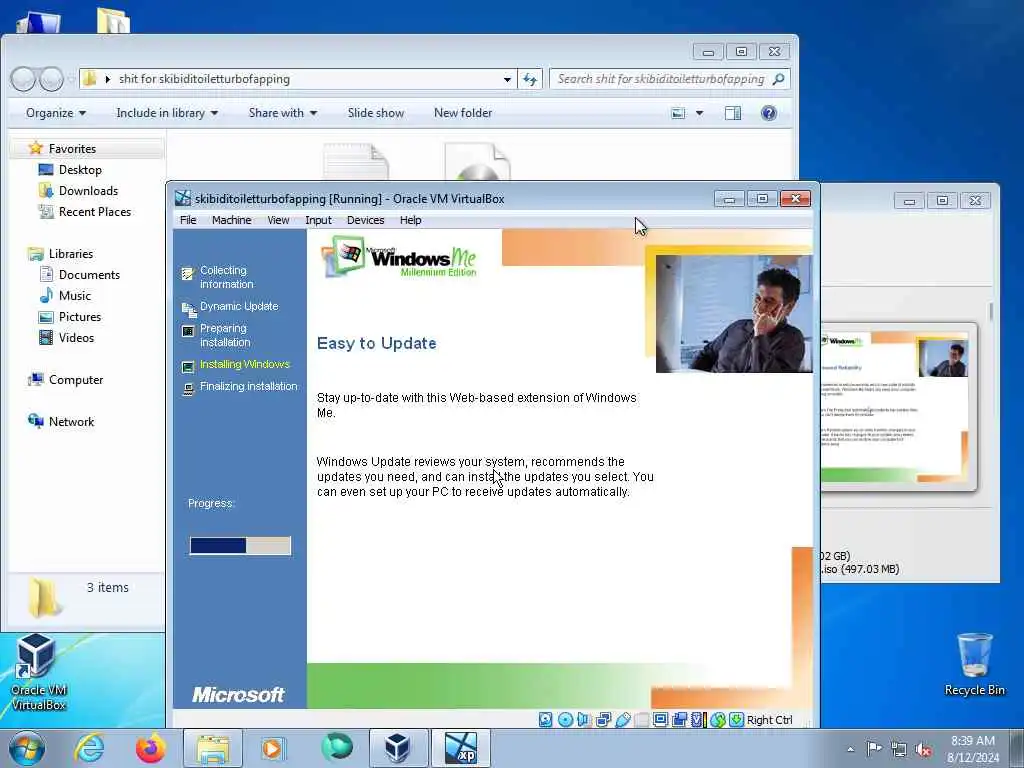Screen dimensions: 1024x768
Task: Click the recording status icon in VirtualBox
Action: tap(679, 720)
